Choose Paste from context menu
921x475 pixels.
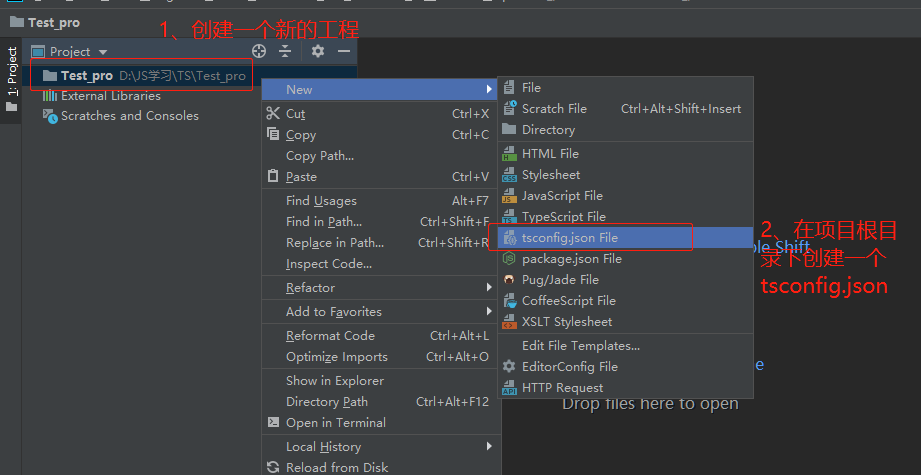point(379,177)
